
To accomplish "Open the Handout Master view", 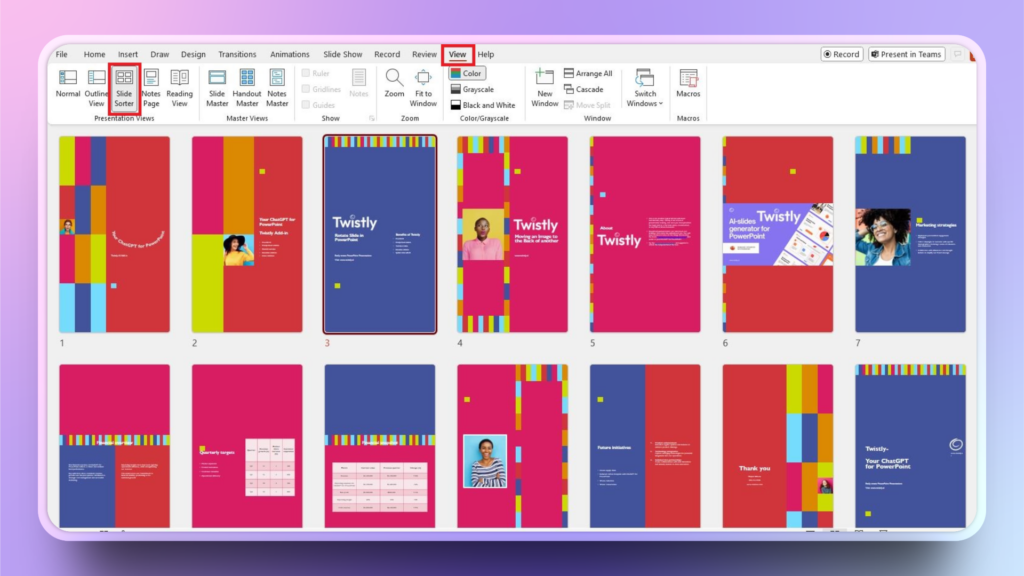I will 247,87.
